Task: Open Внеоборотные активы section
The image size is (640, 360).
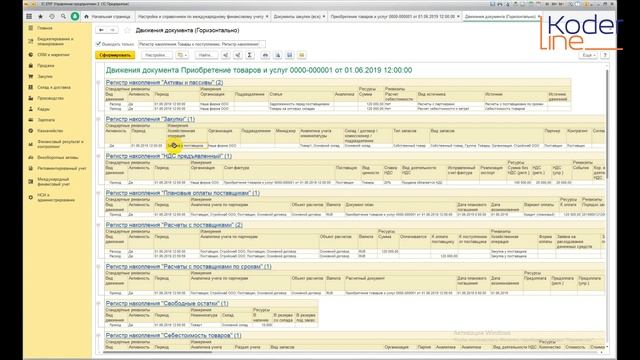Action: (x=58, y=158)
